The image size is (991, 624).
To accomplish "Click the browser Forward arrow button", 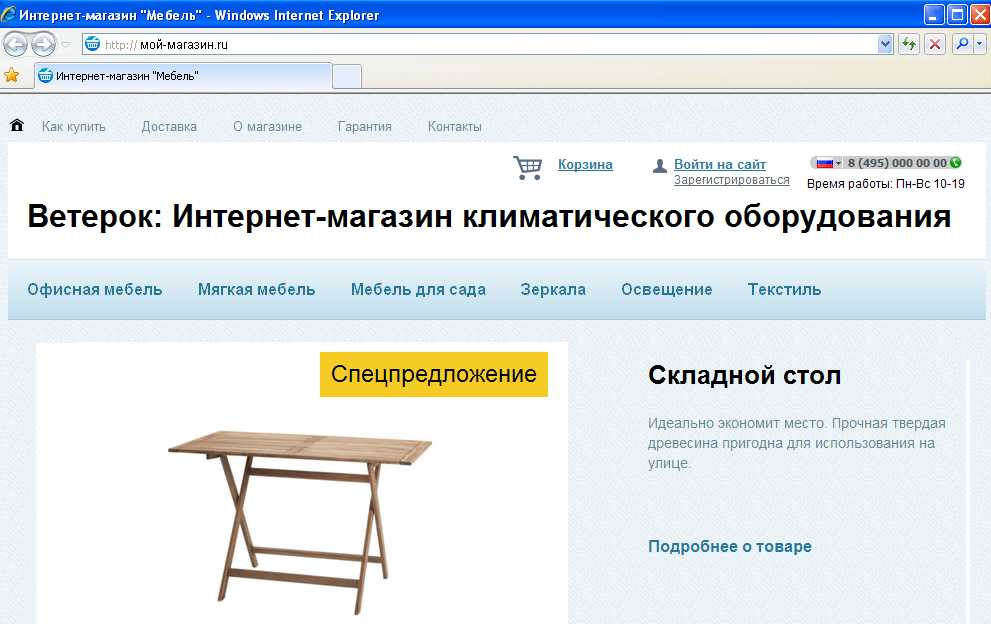I will pos(43,44).
